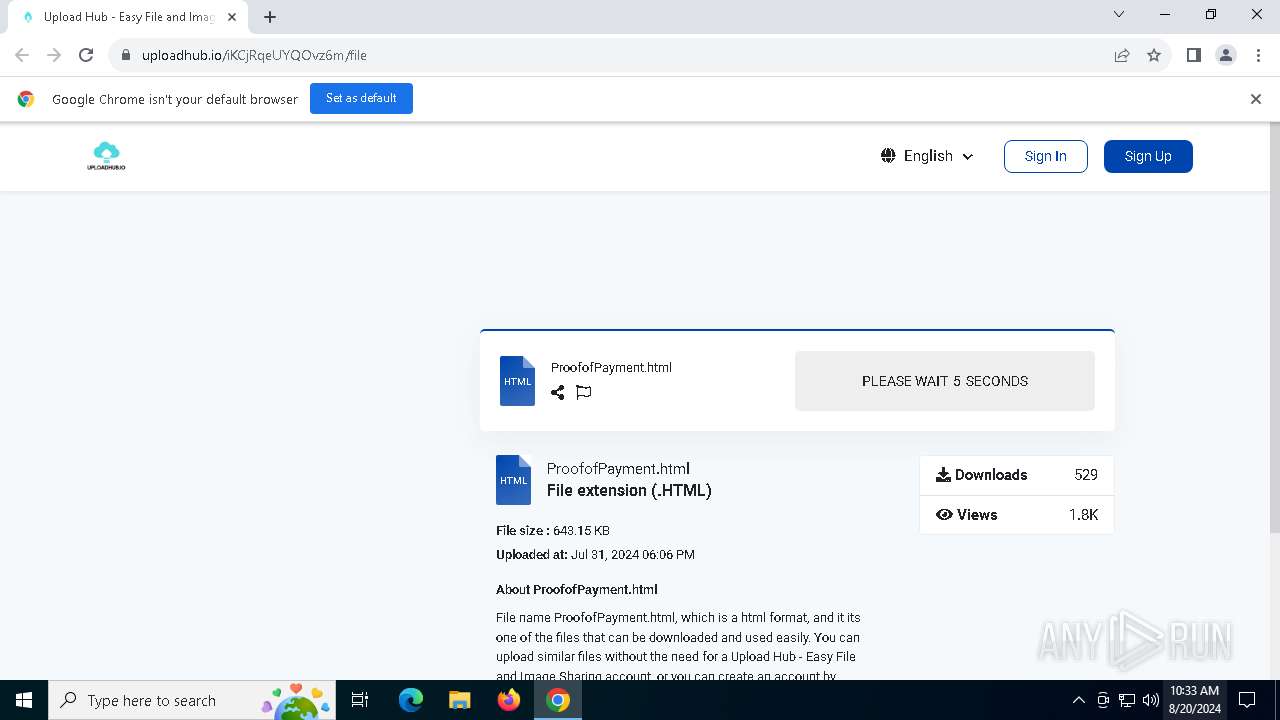Screen dimensions: 1280x720
Task: Click the 529 downloads count
Action: pyautogui.click(x=1086, y=475)
